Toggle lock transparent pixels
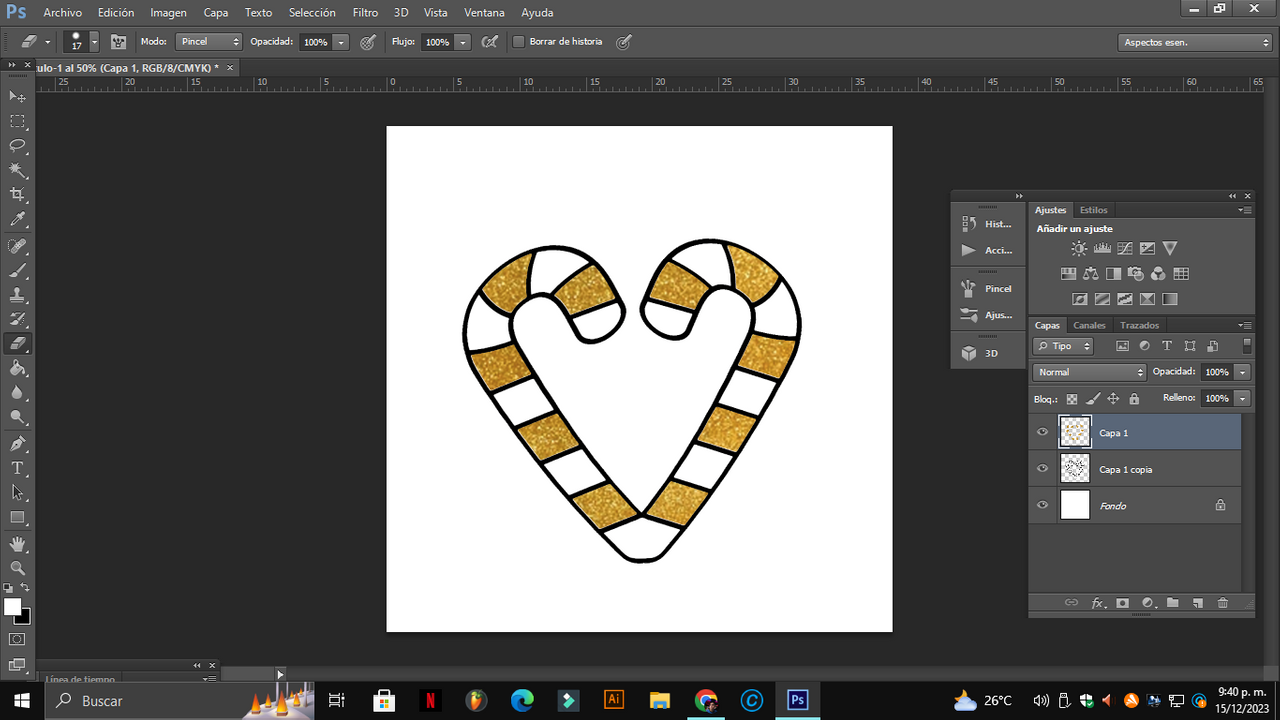 point(1072,398)
